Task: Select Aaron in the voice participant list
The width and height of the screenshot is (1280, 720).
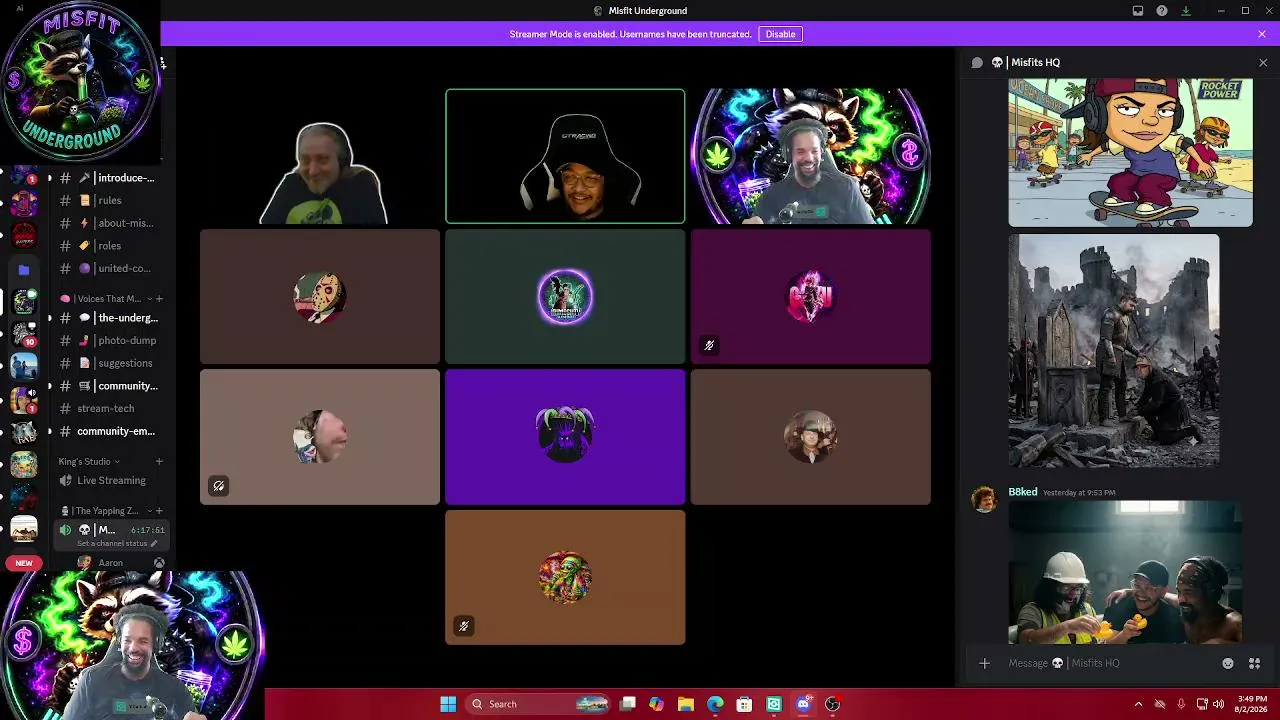Action: pyautogui.click(x=110, y=563)
